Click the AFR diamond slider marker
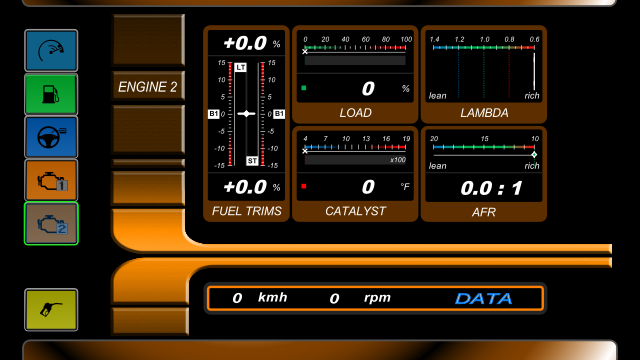This screenshot has height=360, width=640. click(534, 155)
